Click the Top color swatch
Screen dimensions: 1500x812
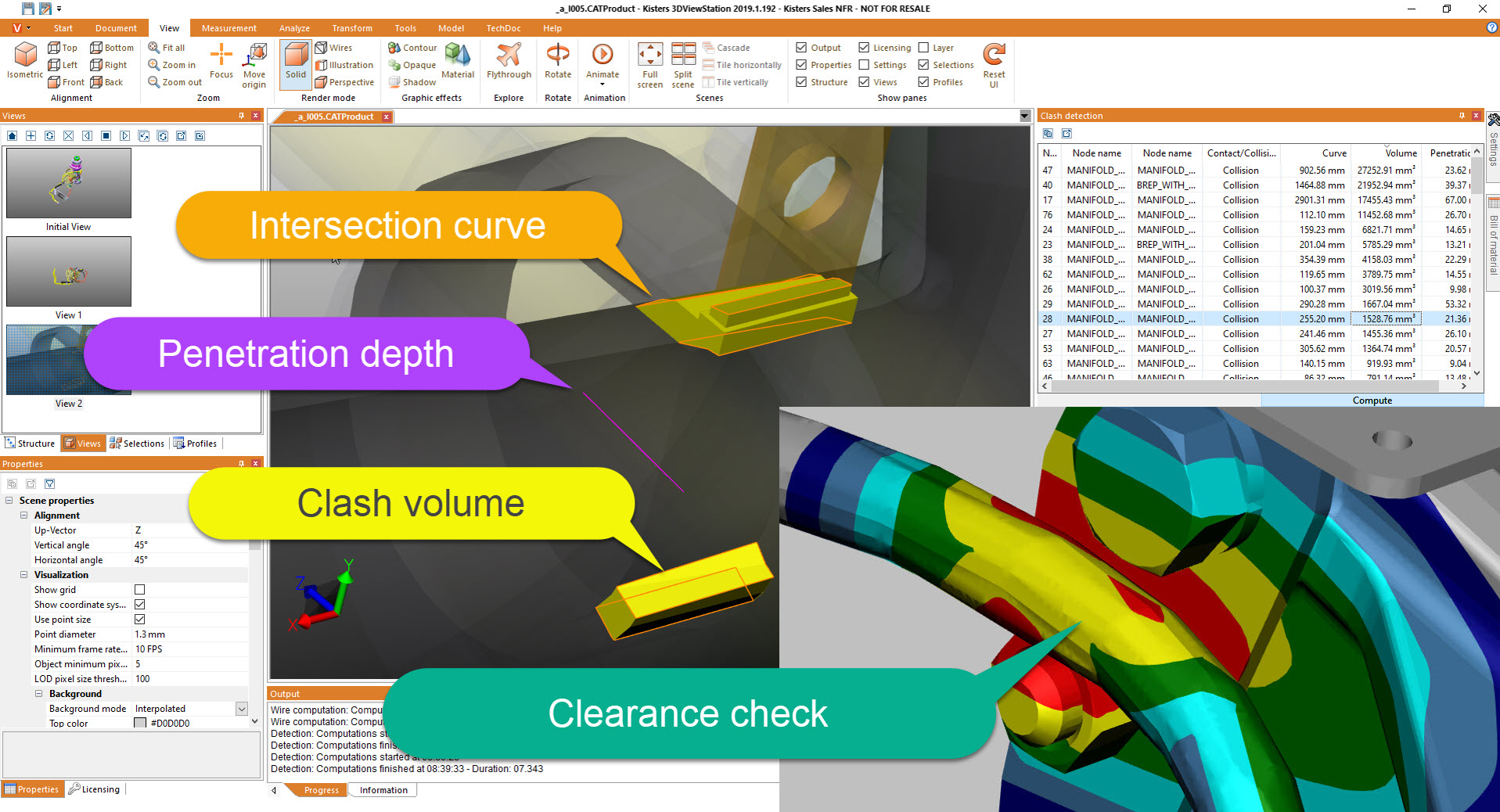tap(140, 724)
